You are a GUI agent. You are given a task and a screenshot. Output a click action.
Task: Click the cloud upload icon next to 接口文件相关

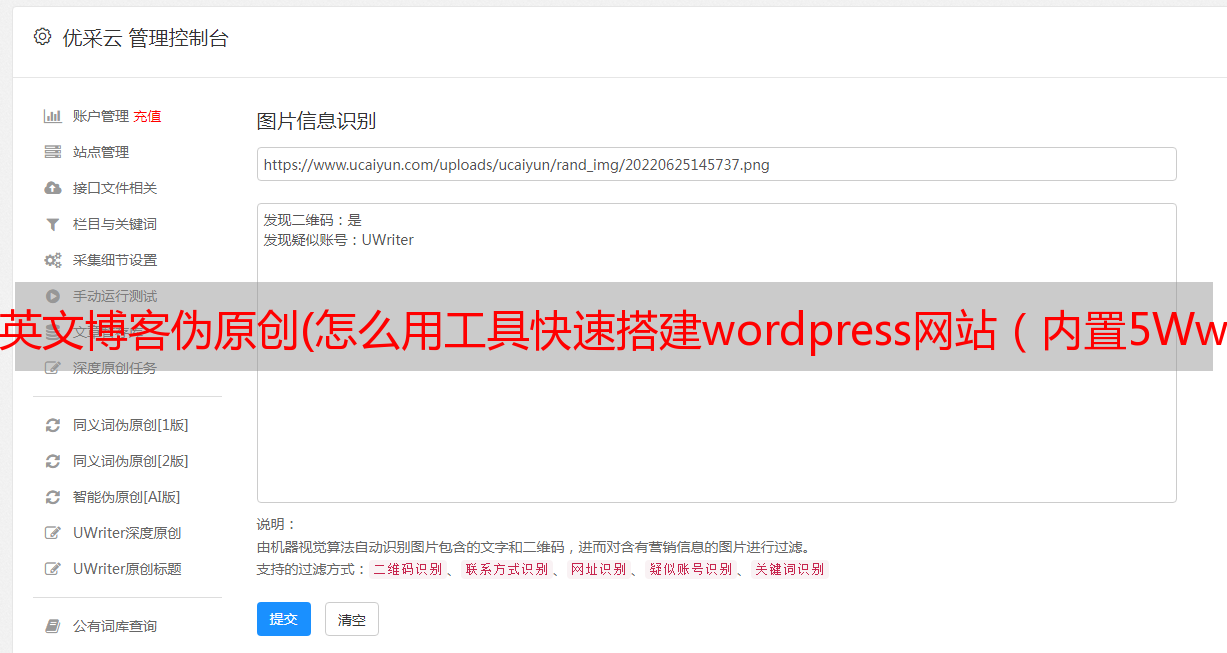(53, 188)
